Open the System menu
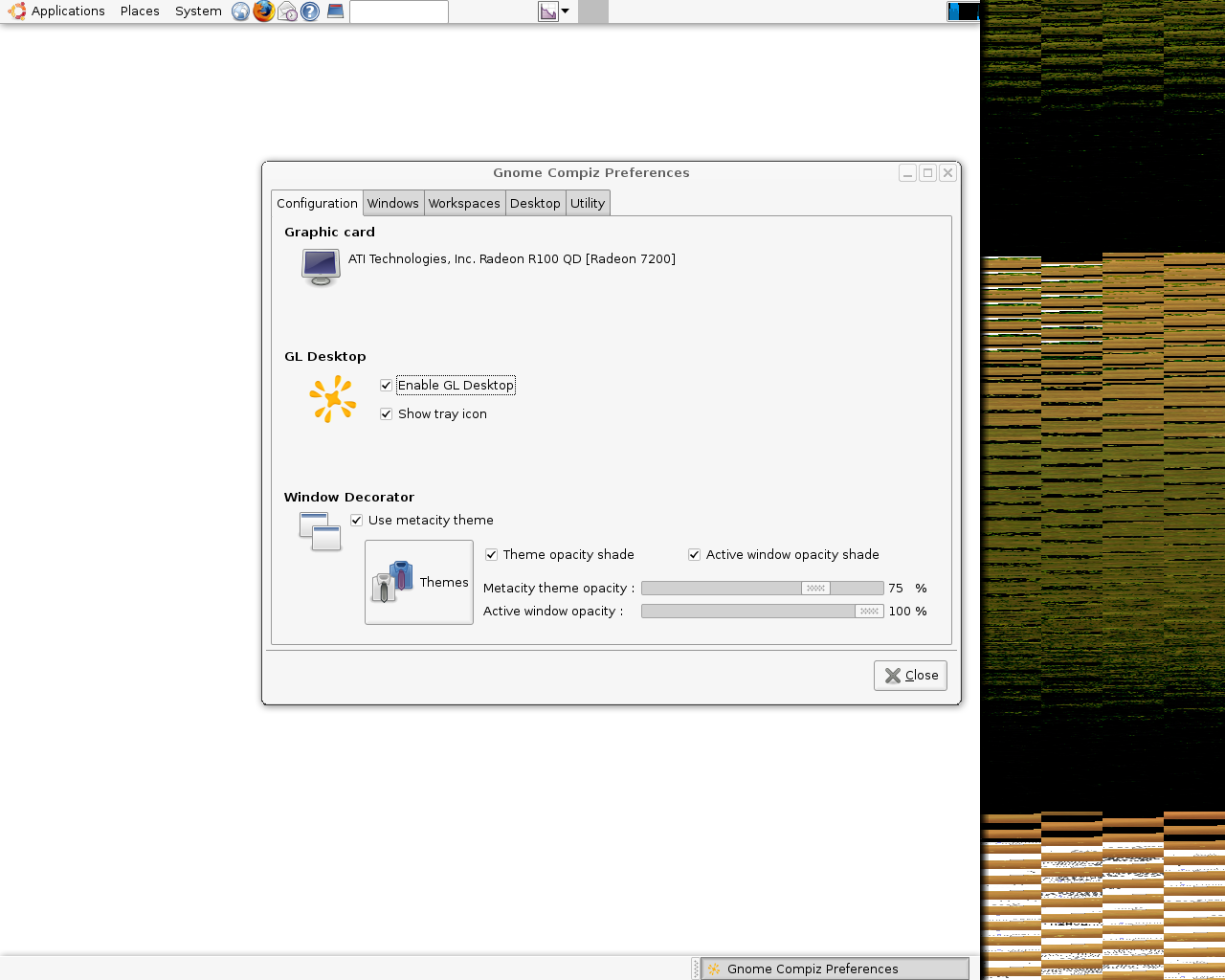Screen dimensions: 1225x980 tap(198, 11)
